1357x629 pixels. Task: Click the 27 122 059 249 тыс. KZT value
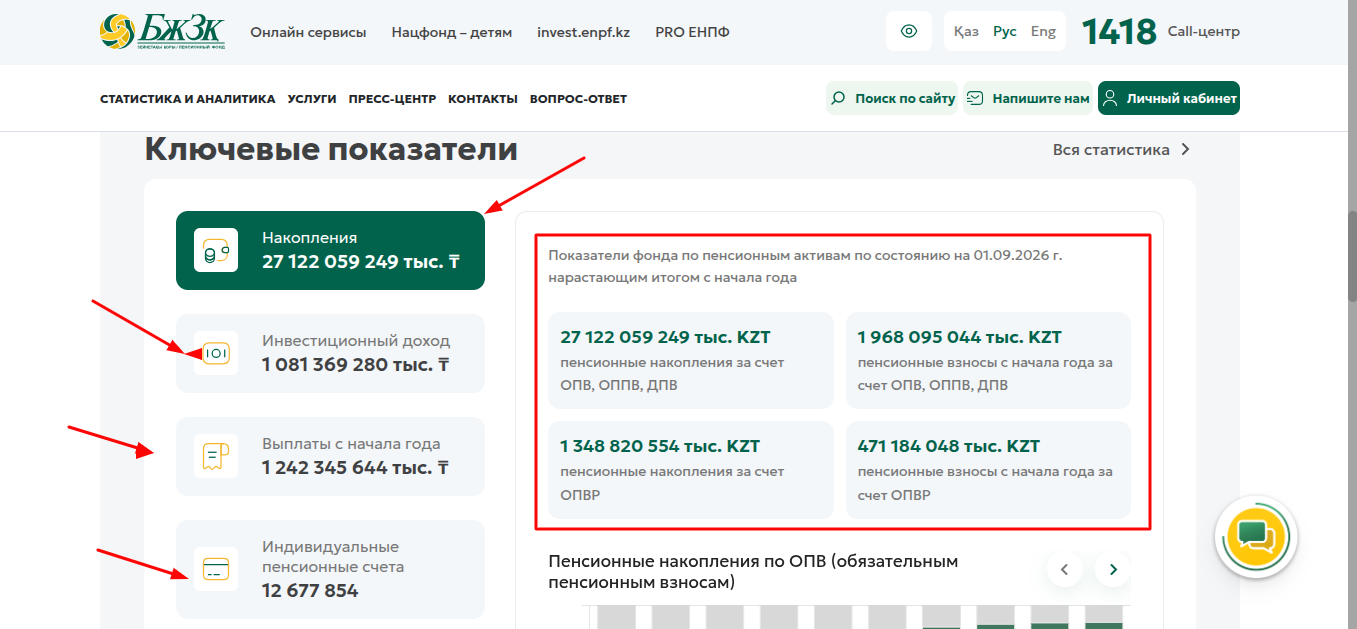pos(665,337)
